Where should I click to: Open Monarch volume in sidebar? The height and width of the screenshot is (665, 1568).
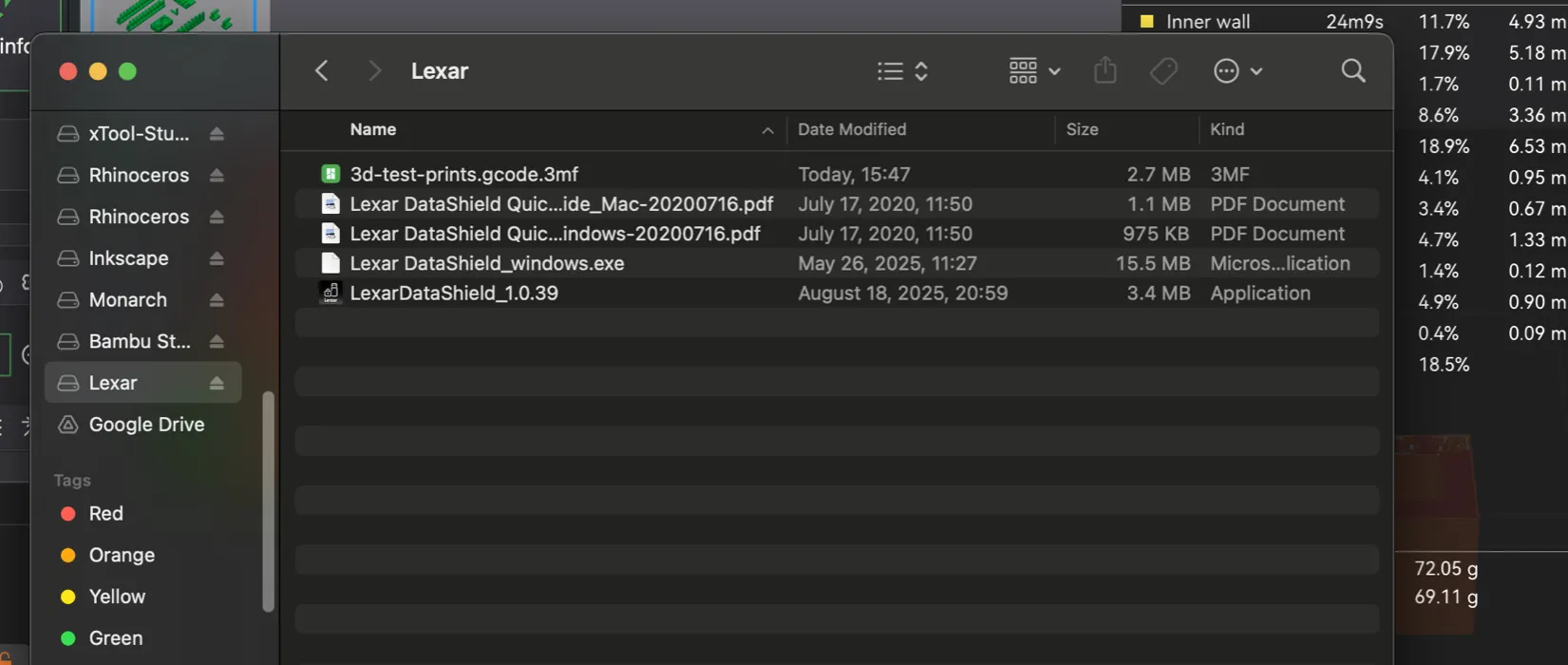[127, 300]
